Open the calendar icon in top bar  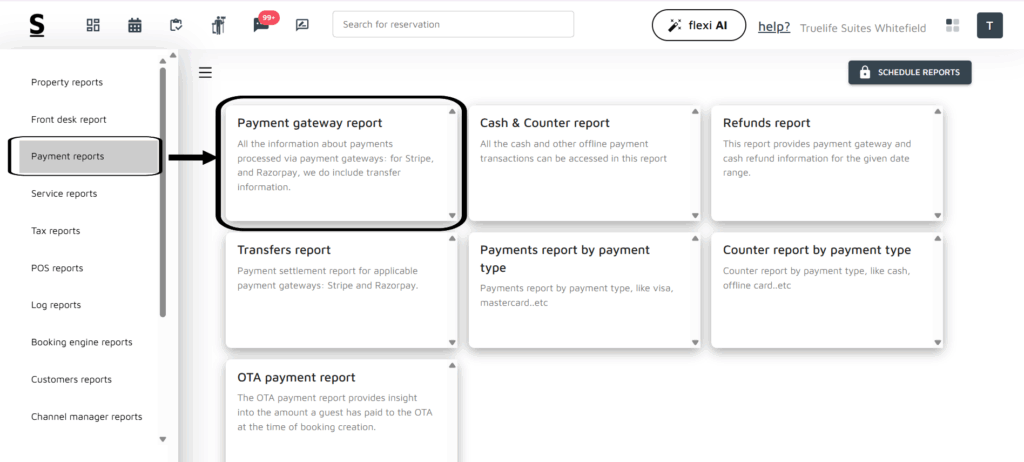(x=135, y=25)
